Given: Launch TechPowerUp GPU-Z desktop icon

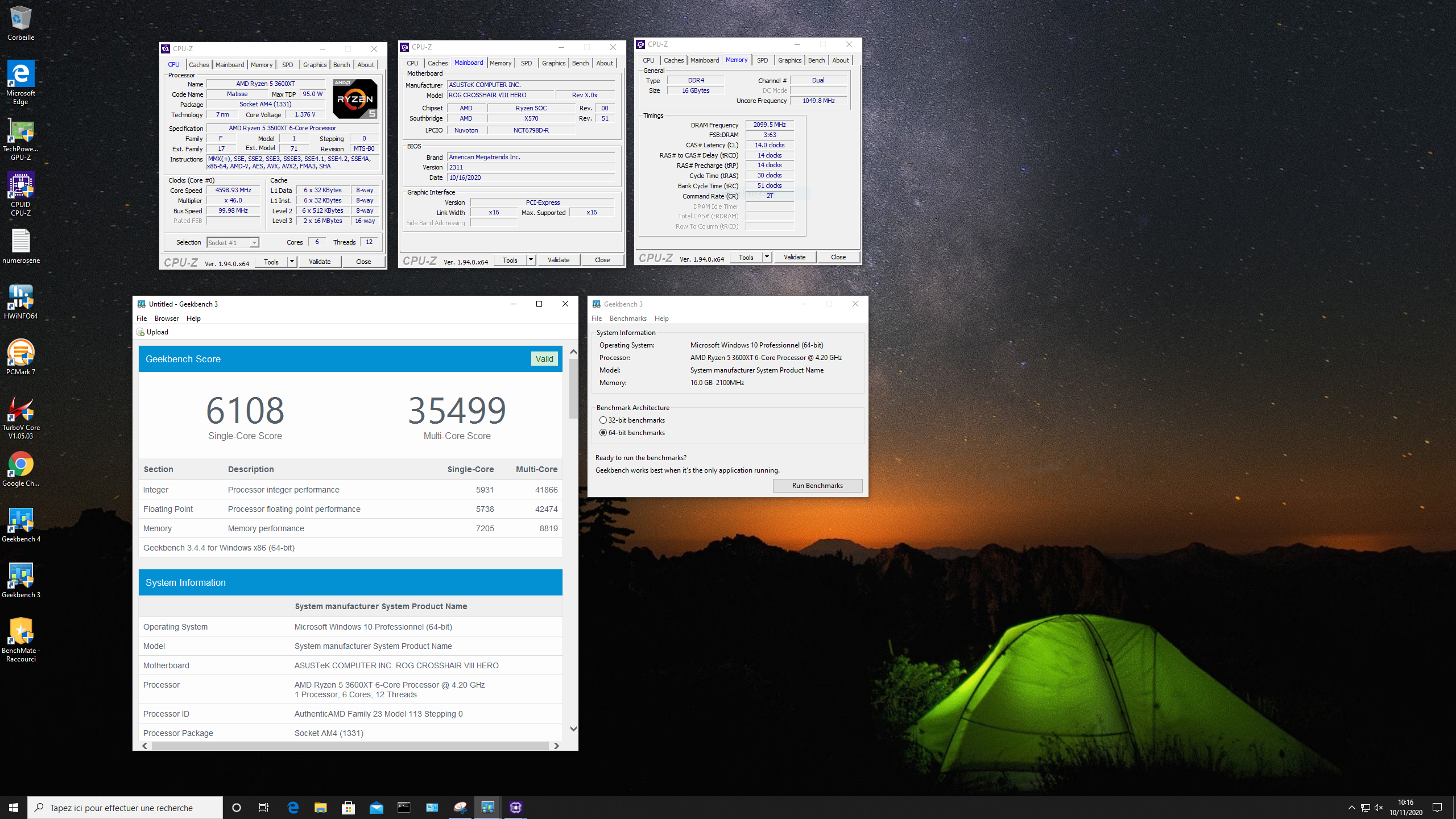Looking at the screenshot, I should point(20,138).
